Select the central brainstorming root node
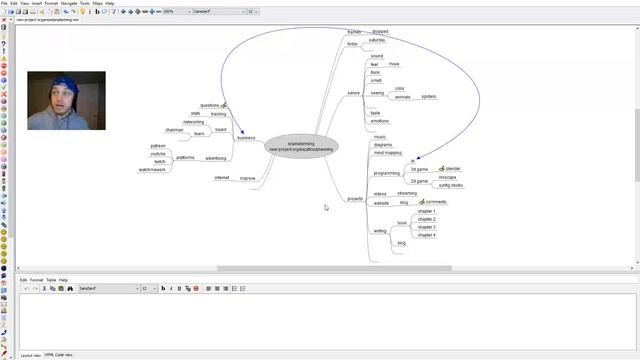The height and width of the screenshot is (360, 640). (301, 147)
